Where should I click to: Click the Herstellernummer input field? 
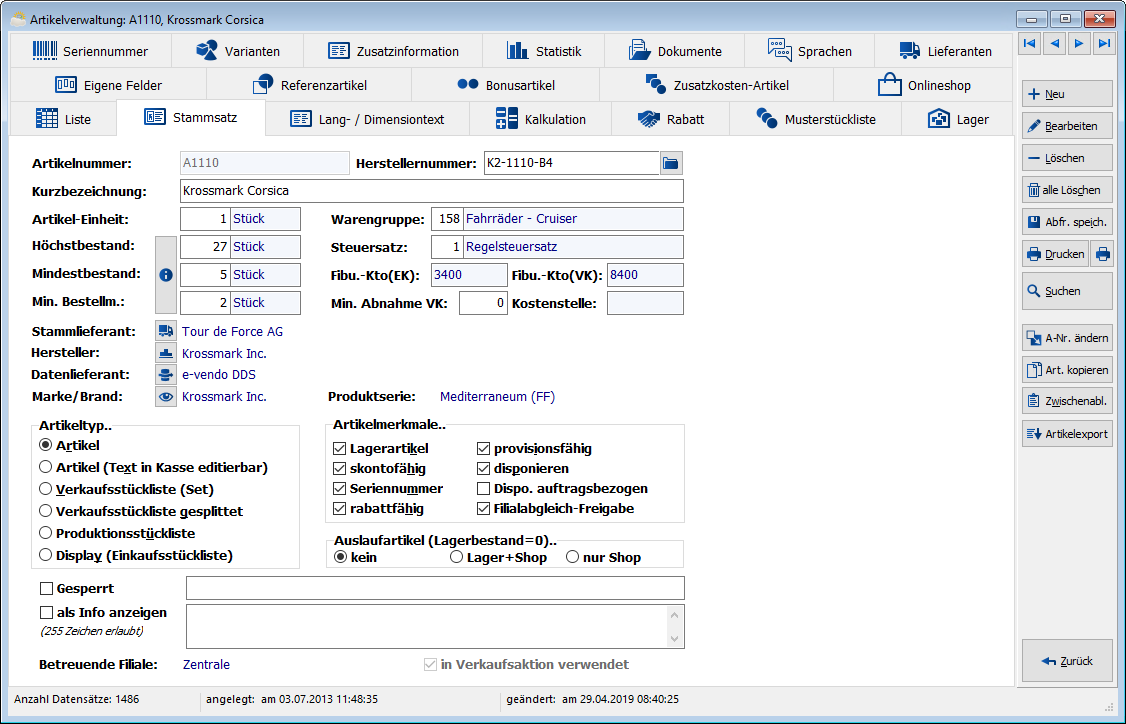(572, 163)
